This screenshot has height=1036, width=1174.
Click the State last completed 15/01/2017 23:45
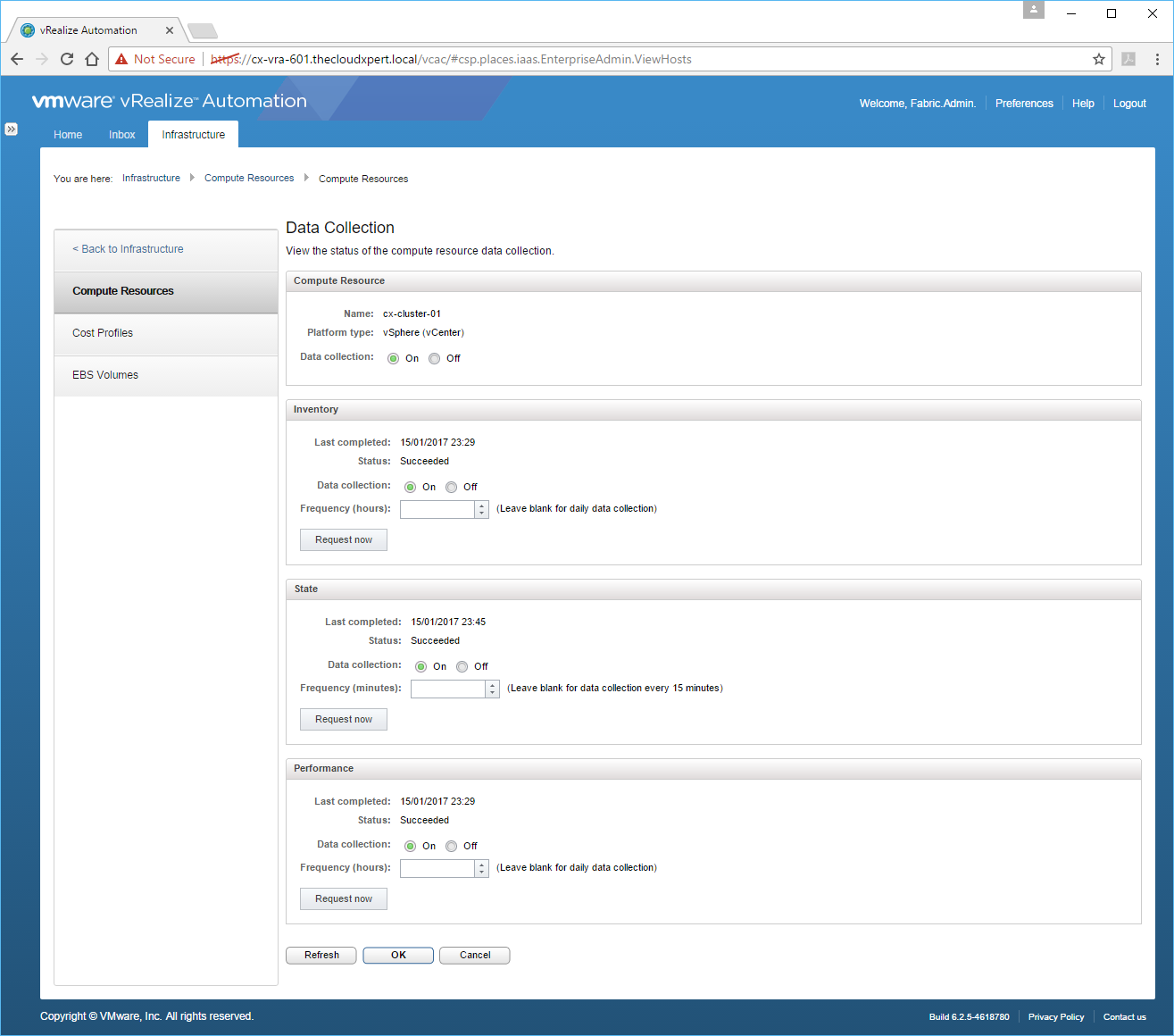click(x=448, y=622)
